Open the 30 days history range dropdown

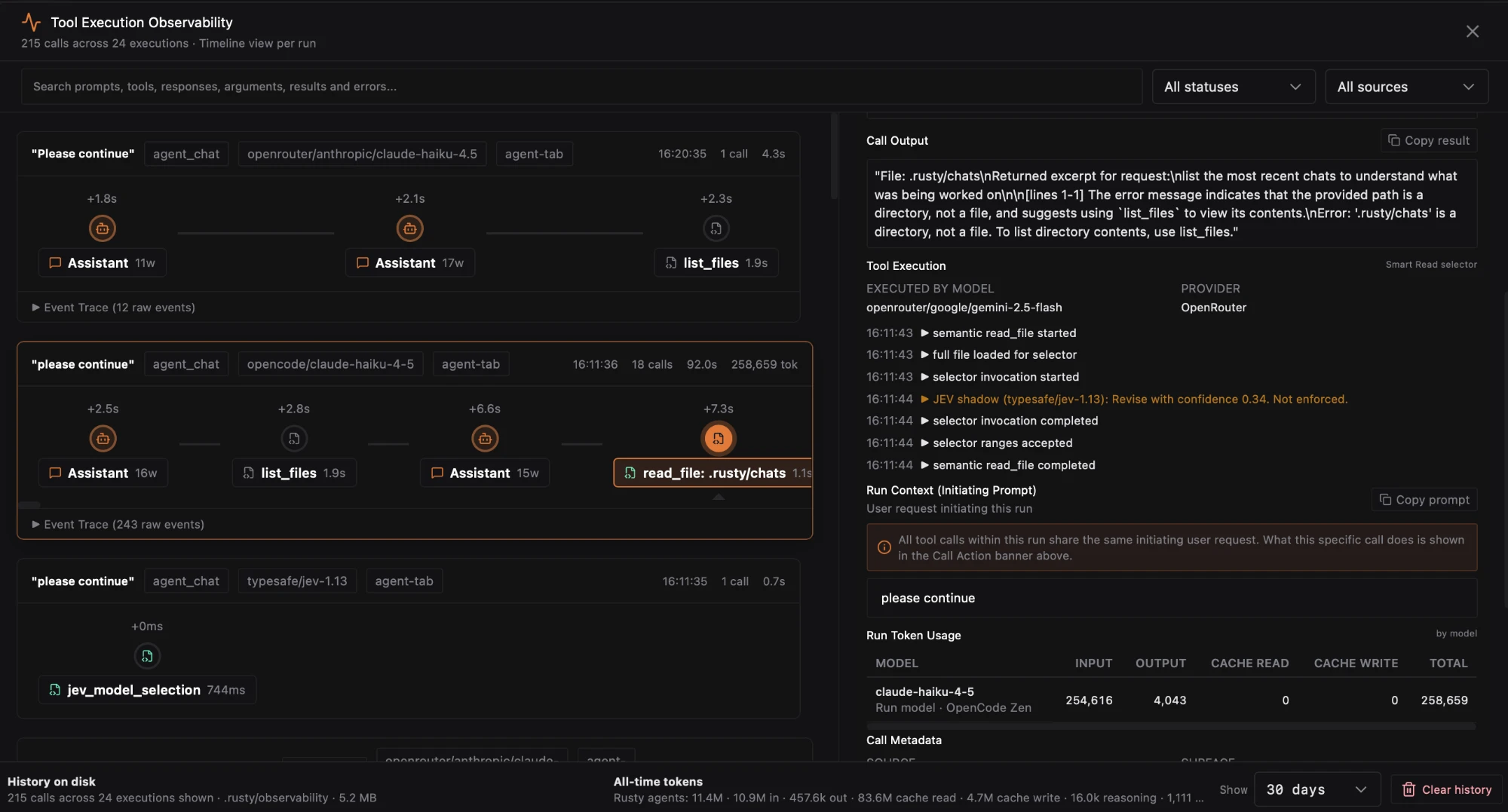(x=1317, y=790)
